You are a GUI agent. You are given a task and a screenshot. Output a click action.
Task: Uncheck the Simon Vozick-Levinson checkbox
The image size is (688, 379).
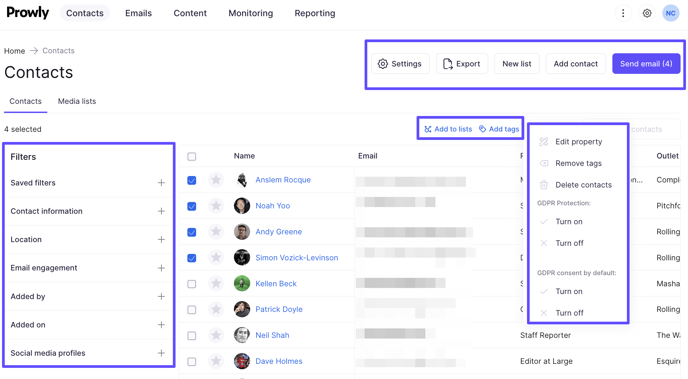click(x=192, y=258)
